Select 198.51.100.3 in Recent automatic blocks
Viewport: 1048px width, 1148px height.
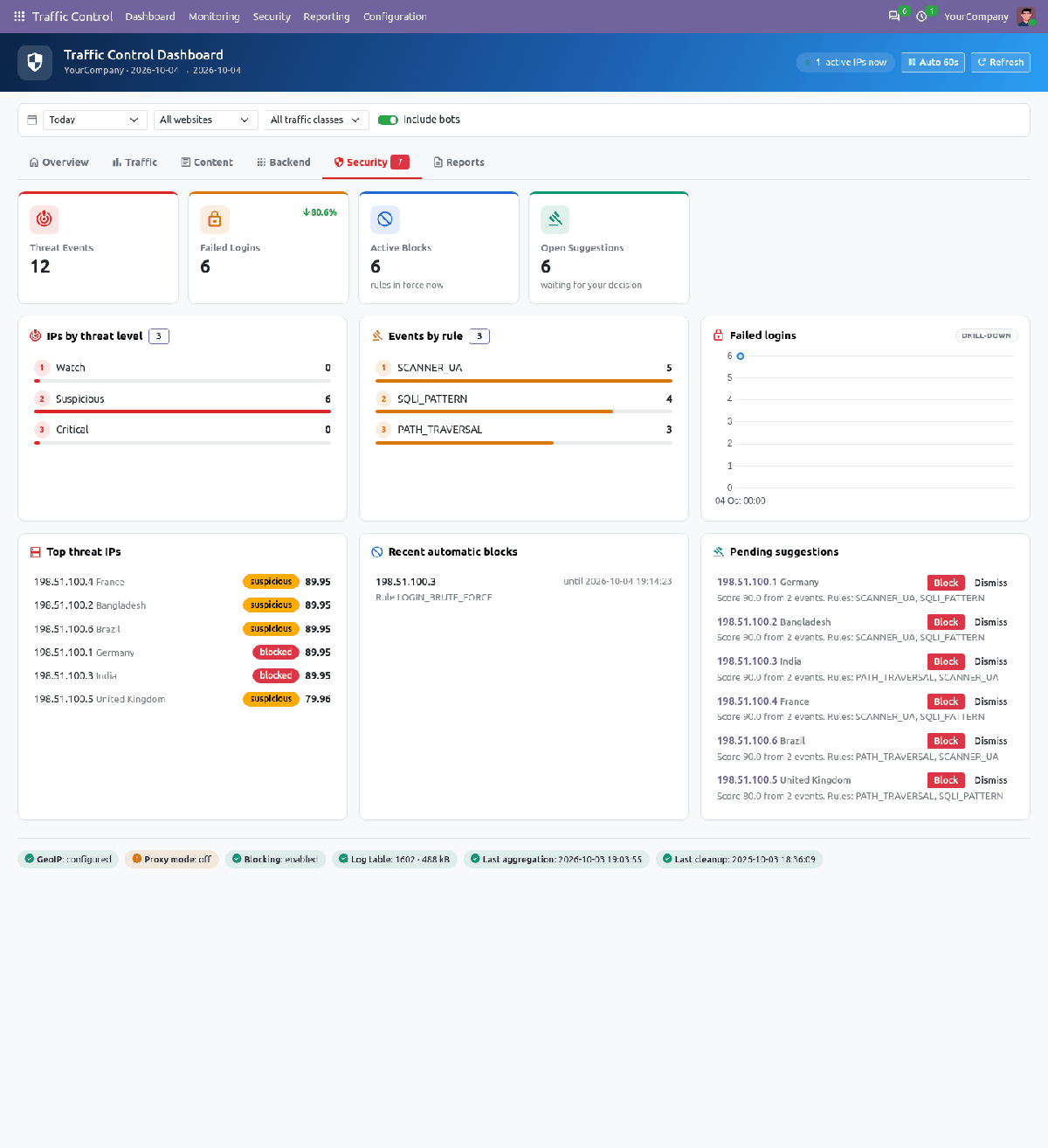(405, 582)
